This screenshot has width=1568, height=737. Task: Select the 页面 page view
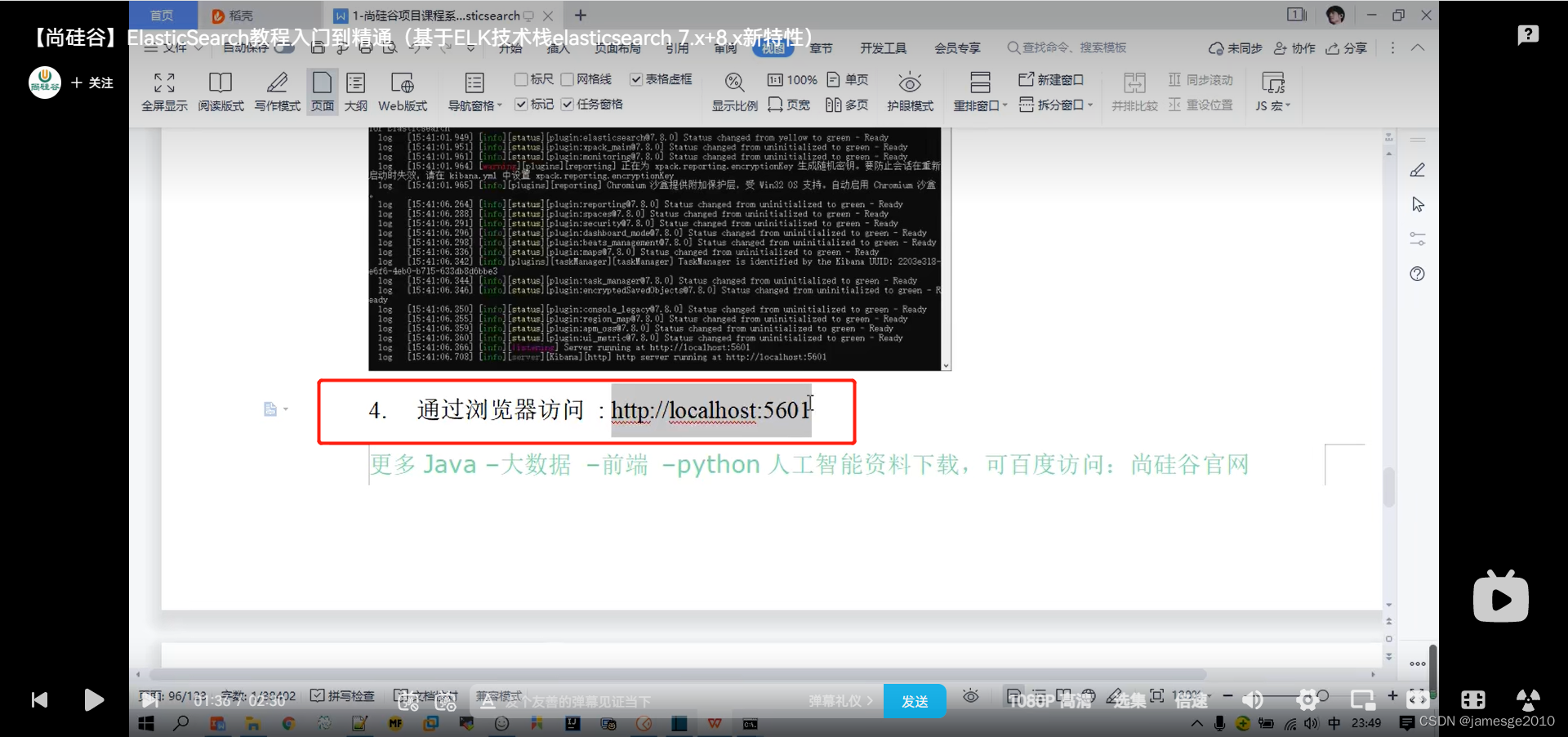323,91
